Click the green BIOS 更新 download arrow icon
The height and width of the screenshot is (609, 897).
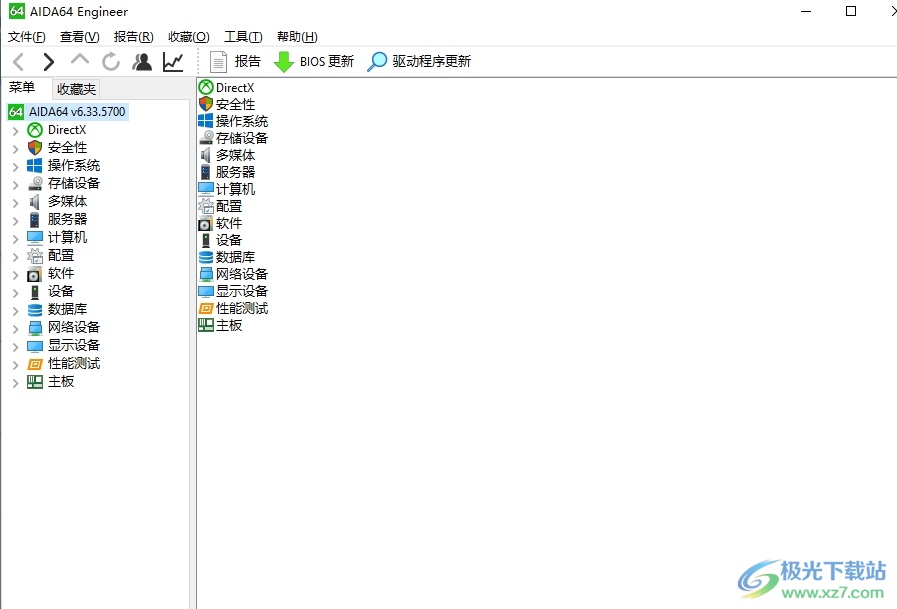(x=284, y=62)
